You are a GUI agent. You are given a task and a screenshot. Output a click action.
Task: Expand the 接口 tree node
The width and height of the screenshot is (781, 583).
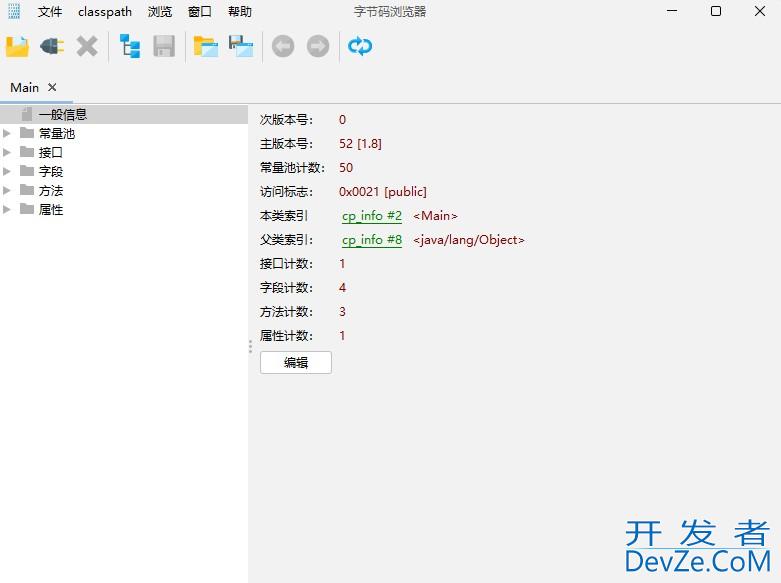8,152
